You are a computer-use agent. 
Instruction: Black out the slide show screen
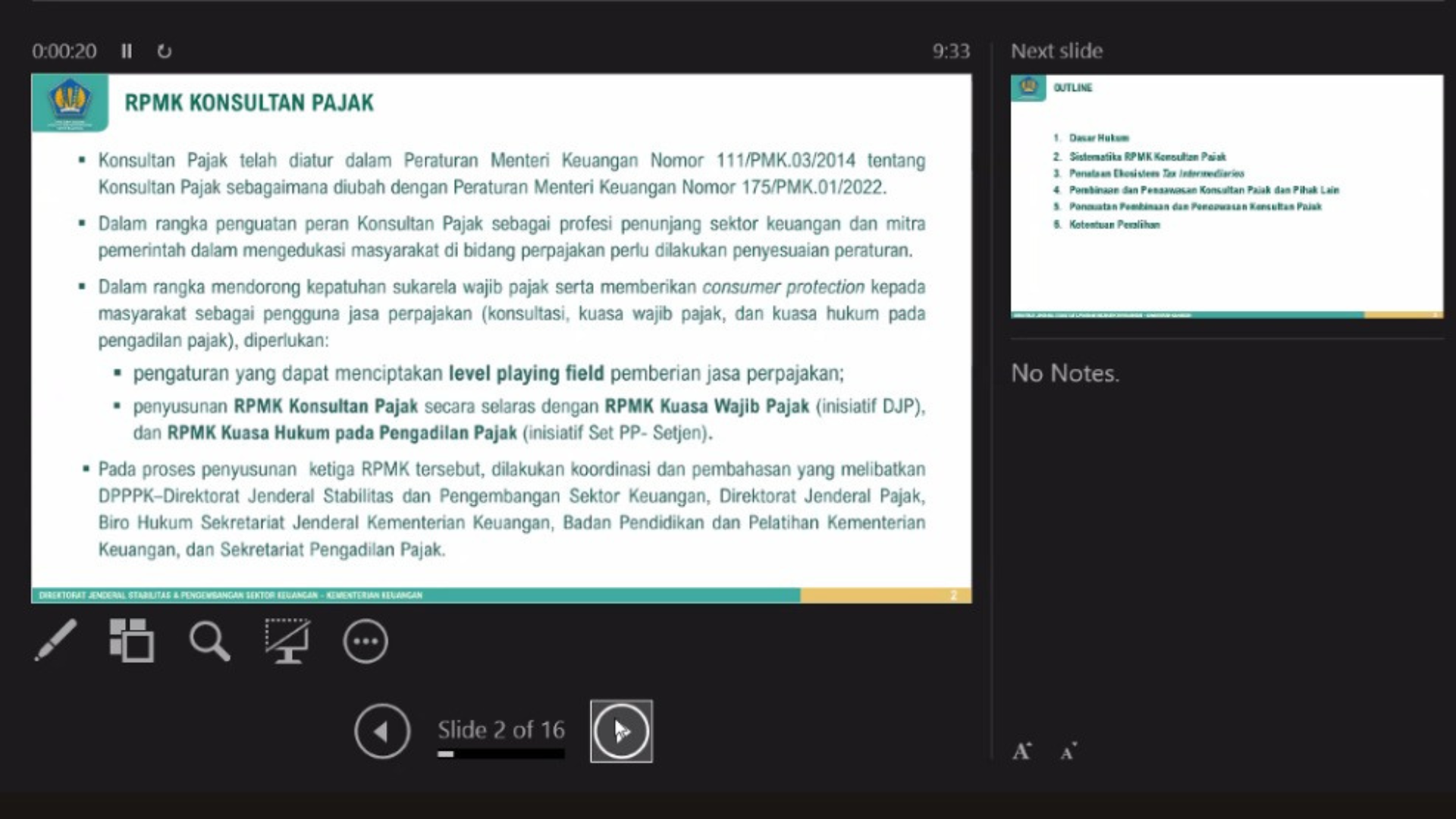pos(287,641)
